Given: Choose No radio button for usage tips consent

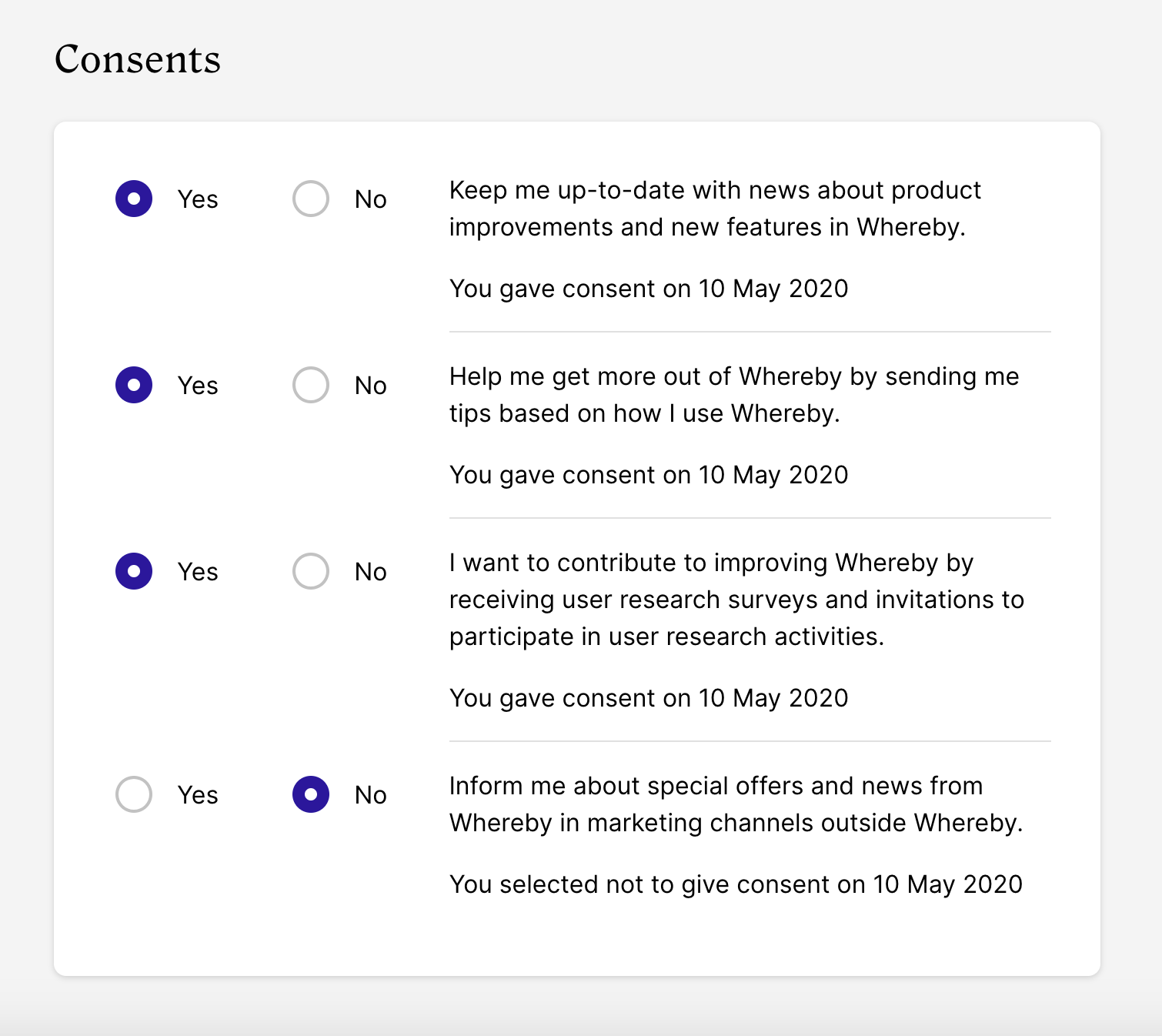Looking at the screenshot, I should tap(311, 385).
